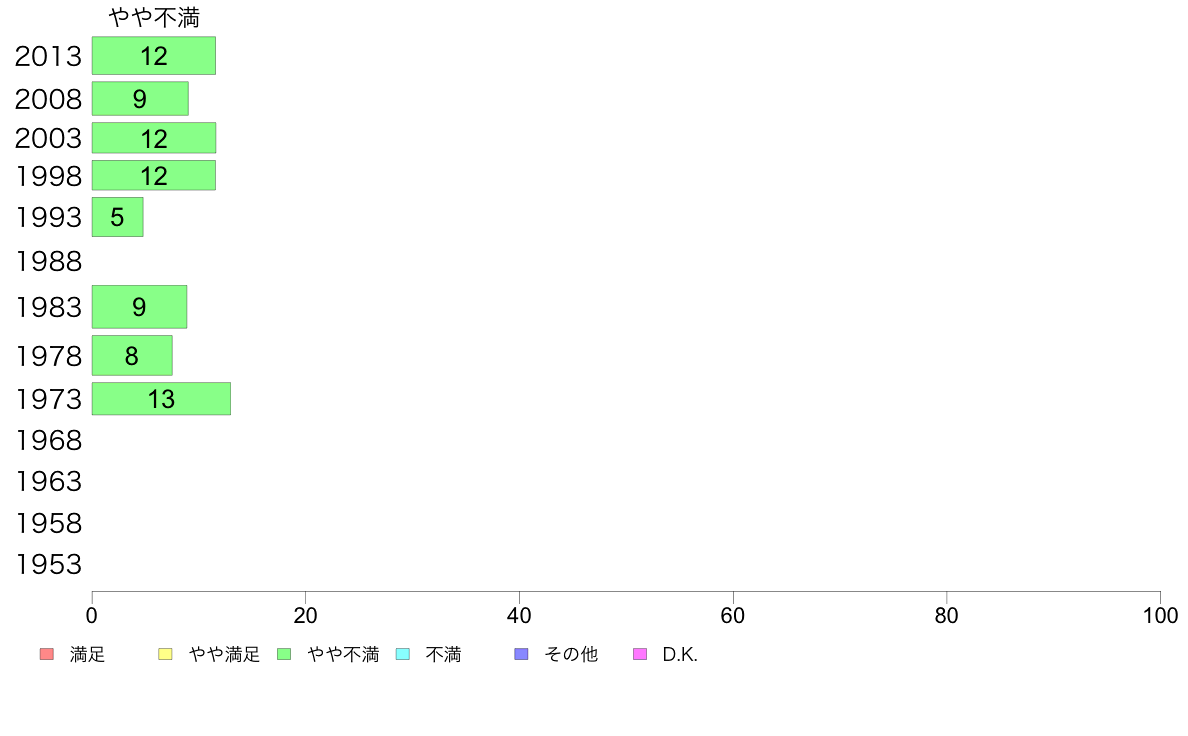Select the 1993 bar showing 5

(x=117, y=217)
